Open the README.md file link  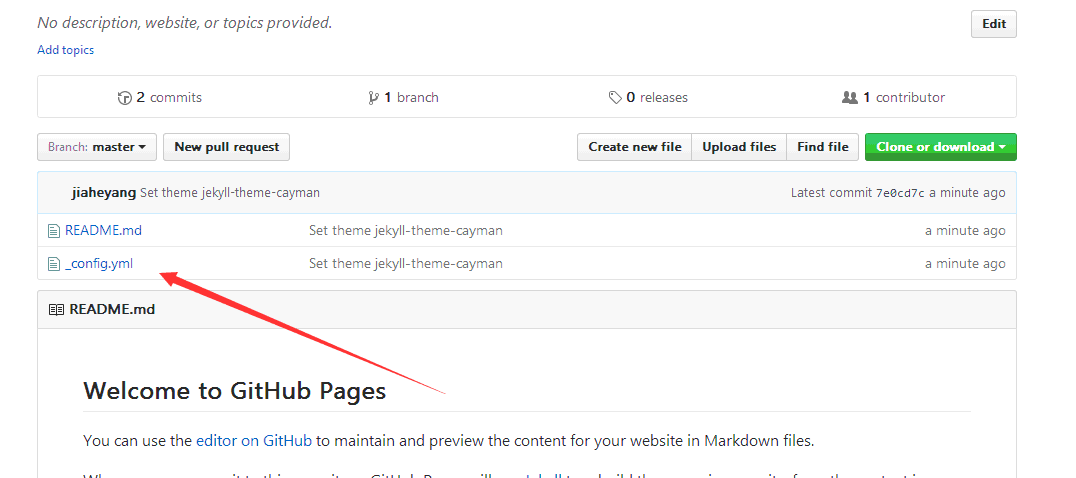pos(104,230)
